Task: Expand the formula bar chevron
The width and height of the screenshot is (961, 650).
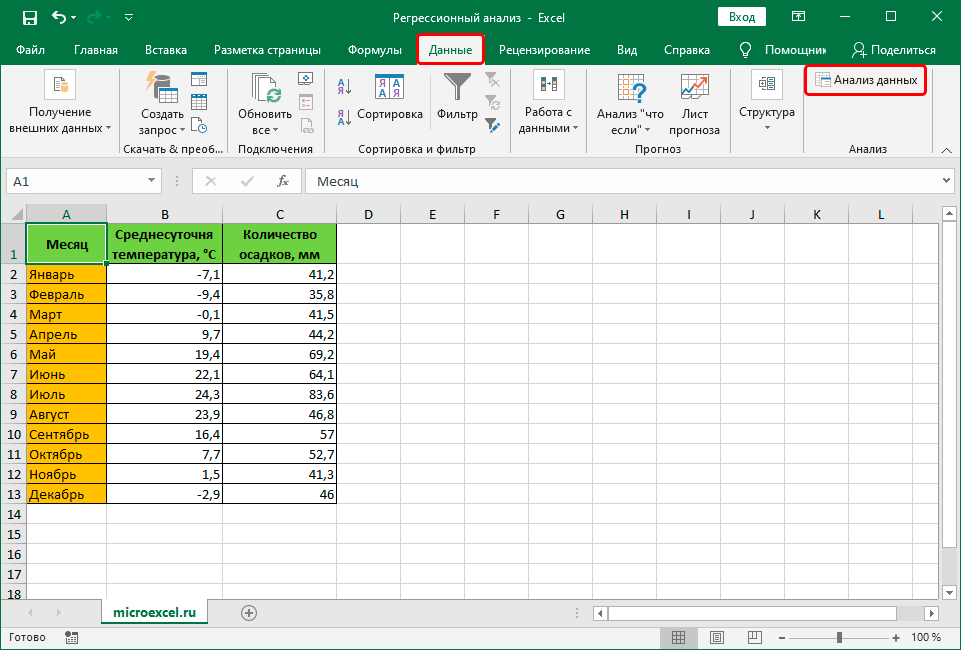Action: (948, 181)
